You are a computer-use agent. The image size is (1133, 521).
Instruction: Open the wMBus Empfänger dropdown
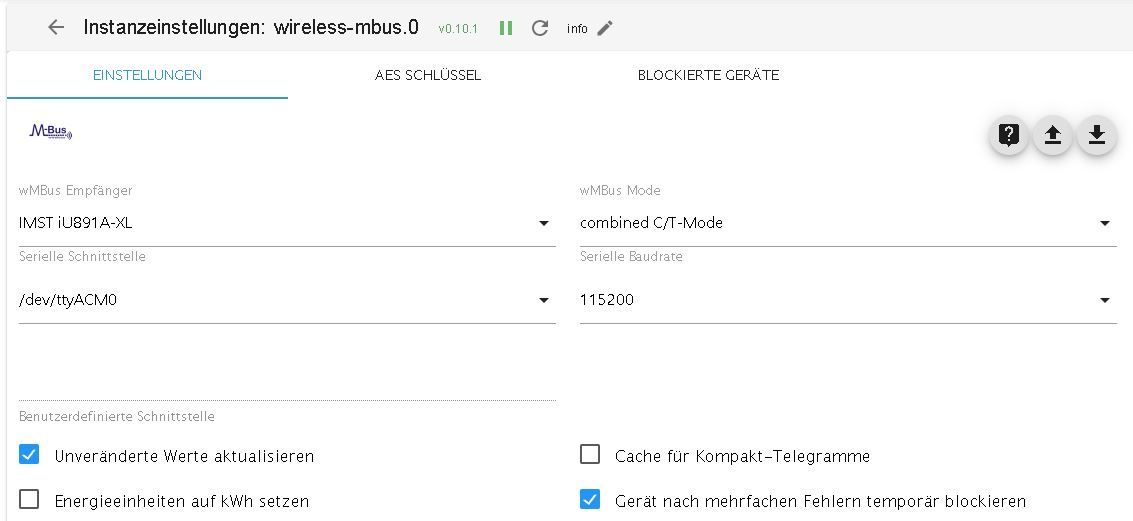tap(287, 223)
